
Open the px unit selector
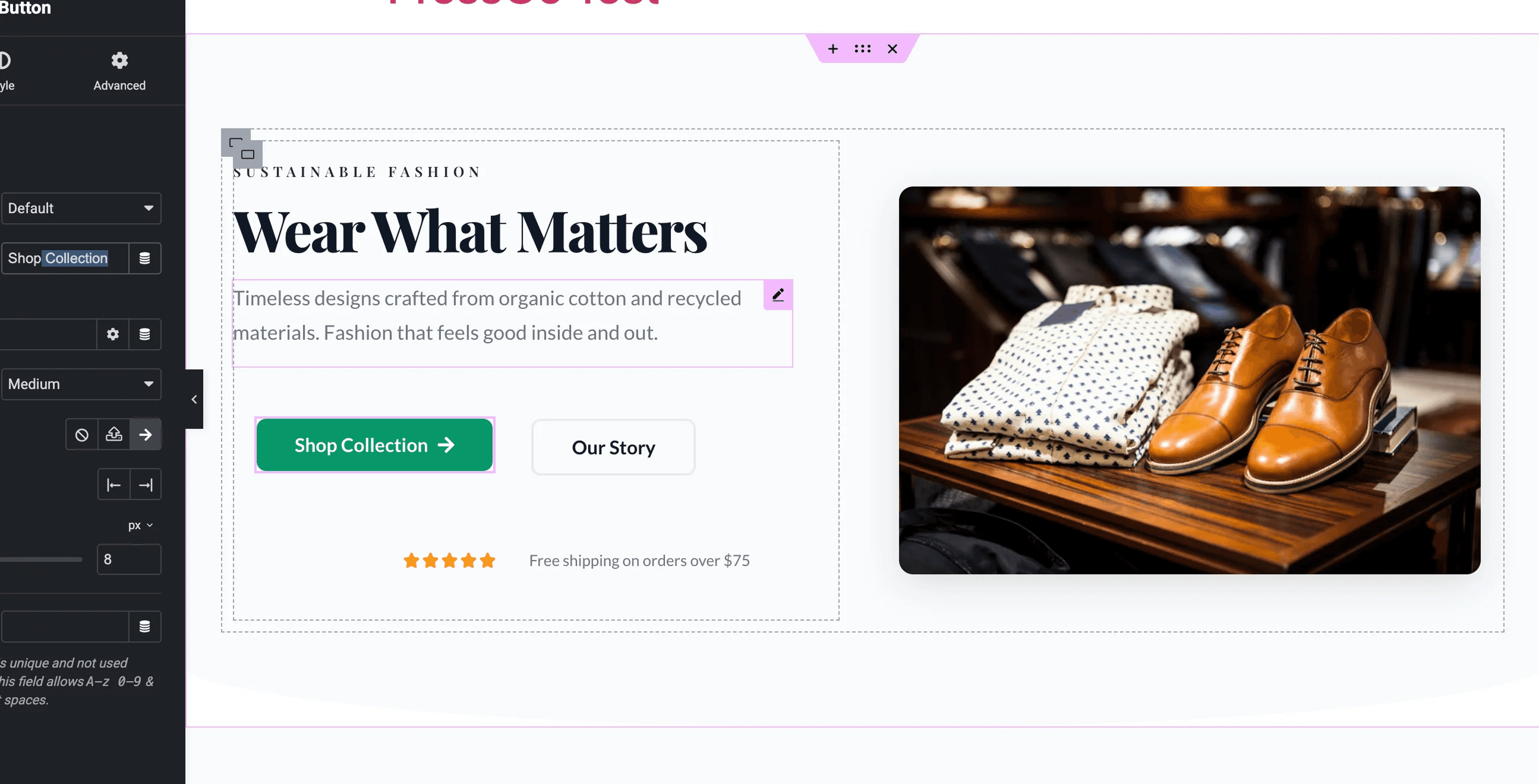coord(140,526)
